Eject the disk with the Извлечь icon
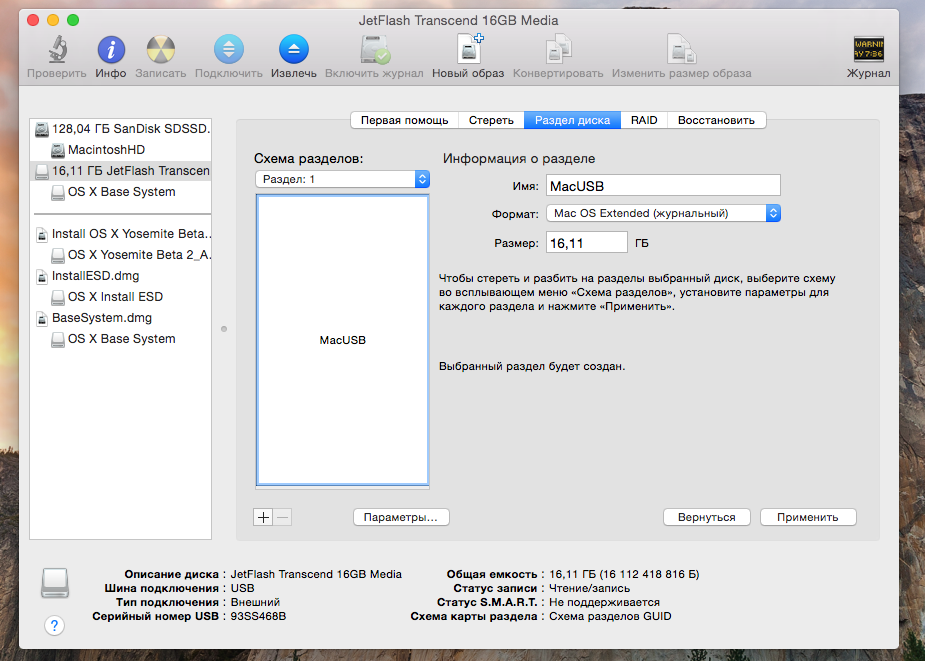 click(293, 50)
